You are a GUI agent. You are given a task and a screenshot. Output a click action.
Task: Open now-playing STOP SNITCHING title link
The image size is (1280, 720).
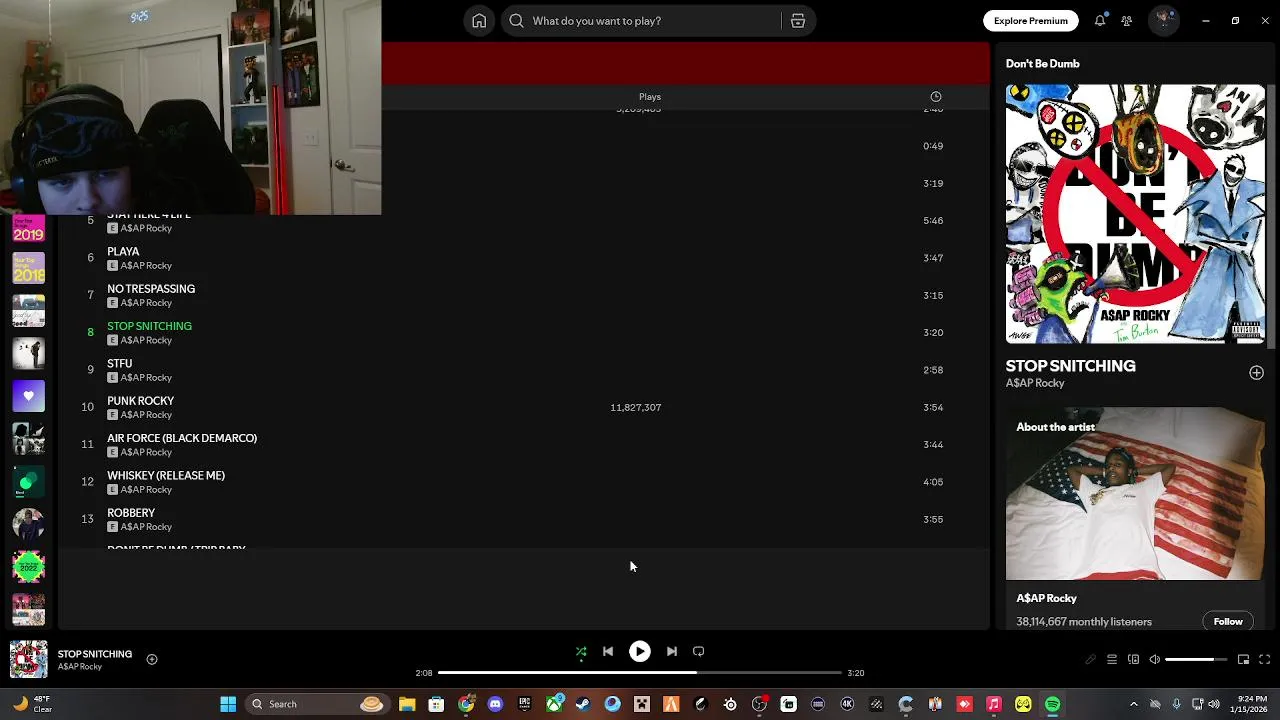(95, 654)
